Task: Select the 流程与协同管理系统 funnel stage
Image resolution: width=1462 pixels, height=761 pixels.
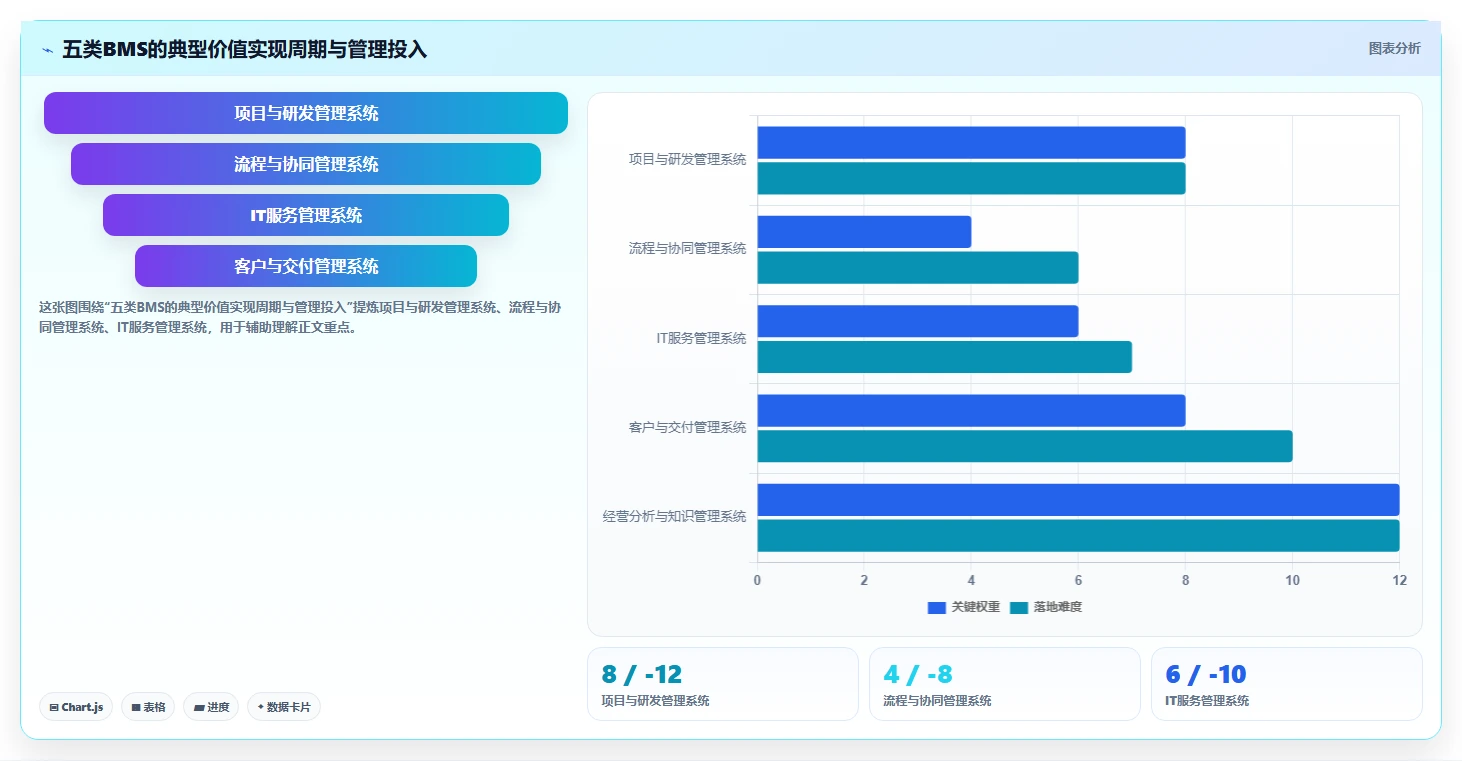Action: (x=306, y=164)
